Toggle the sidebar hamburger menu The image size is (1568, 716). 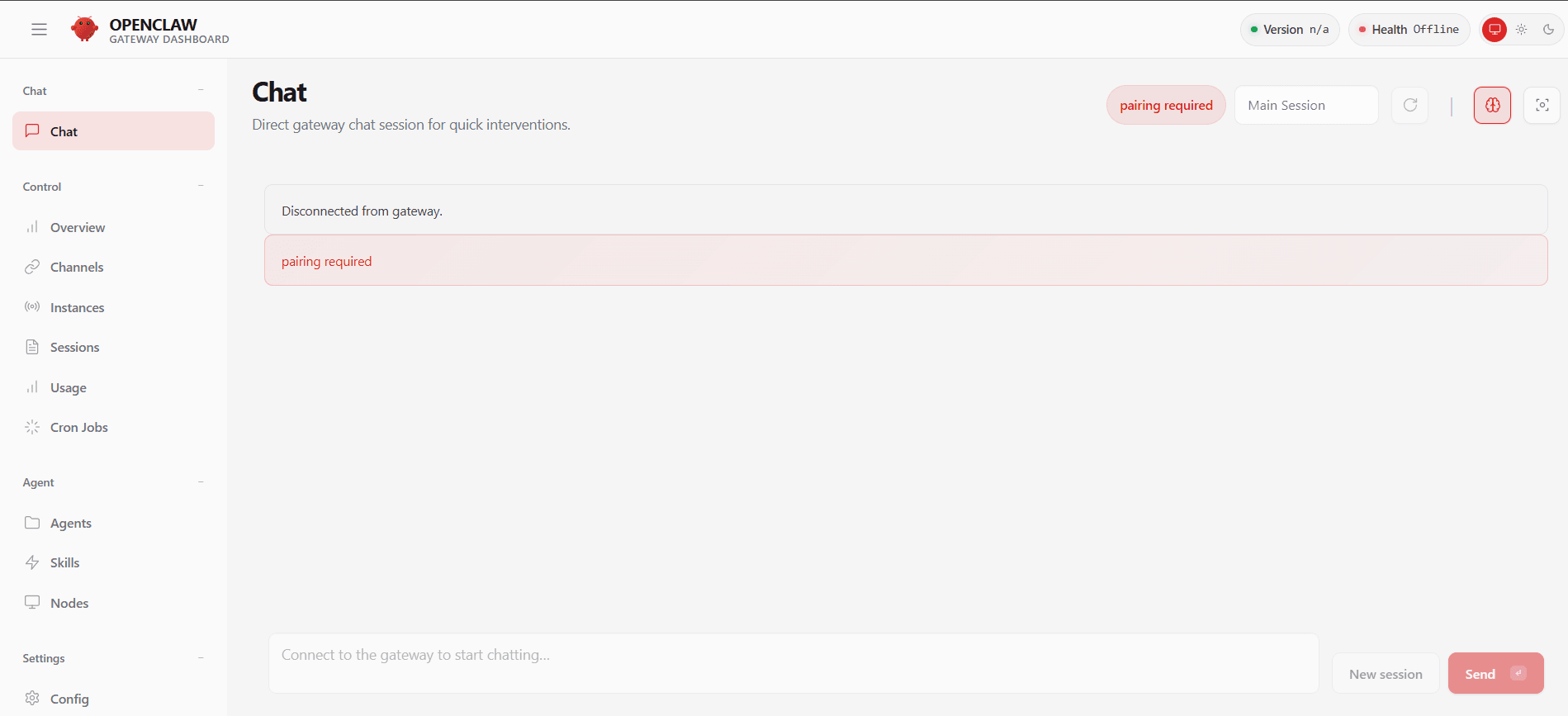[x=39, y=30]
